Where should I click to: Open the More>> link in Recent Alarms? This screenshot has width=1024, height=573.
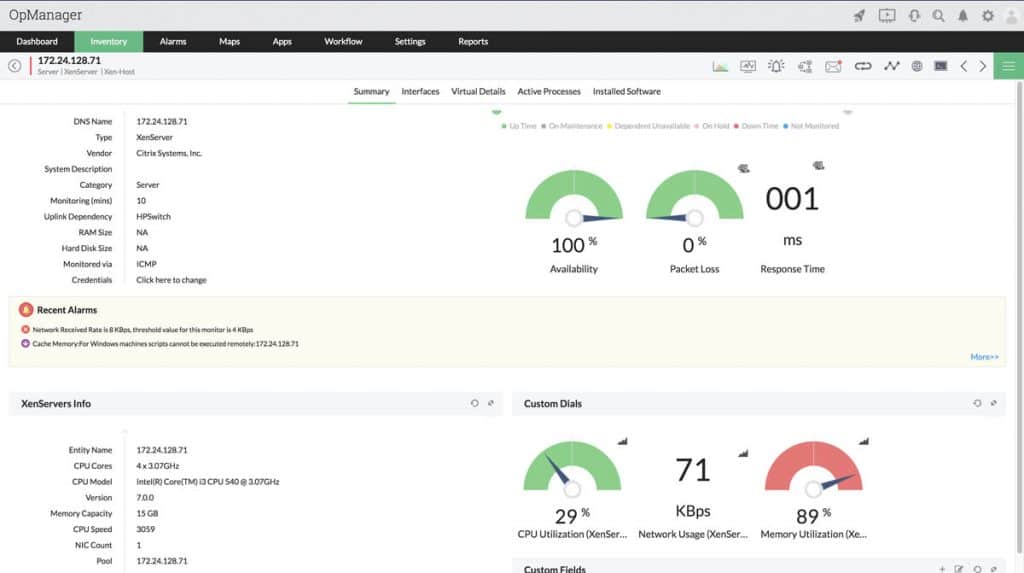coord(984,357)
